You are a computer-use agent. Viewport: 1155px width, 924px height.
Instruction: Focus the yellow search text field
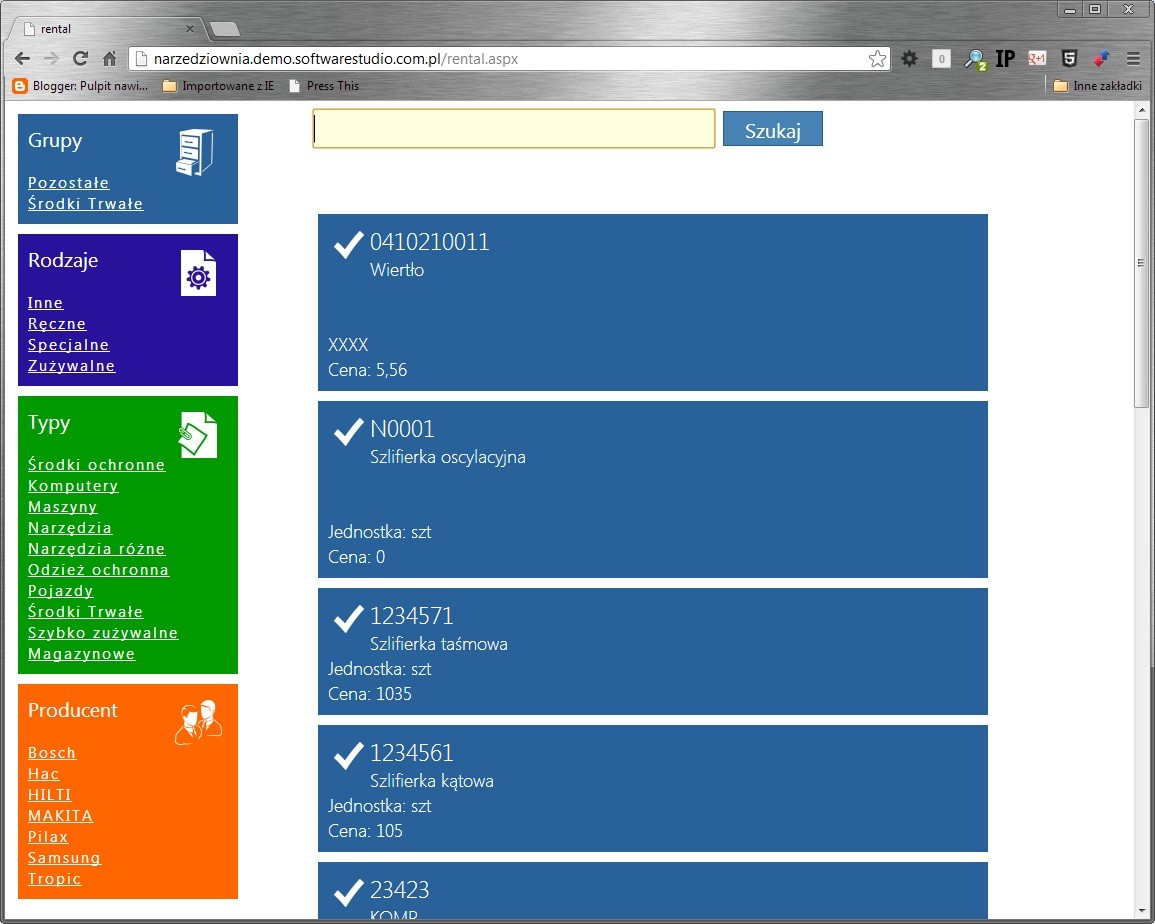click(x=514, y=129)
